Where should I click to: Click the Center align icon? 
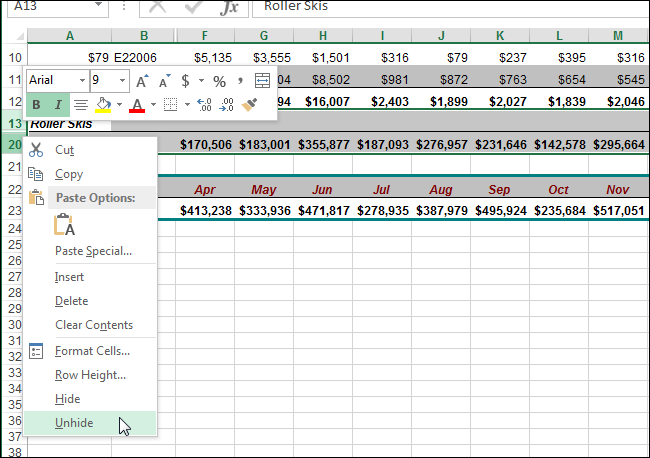[81, 105]
